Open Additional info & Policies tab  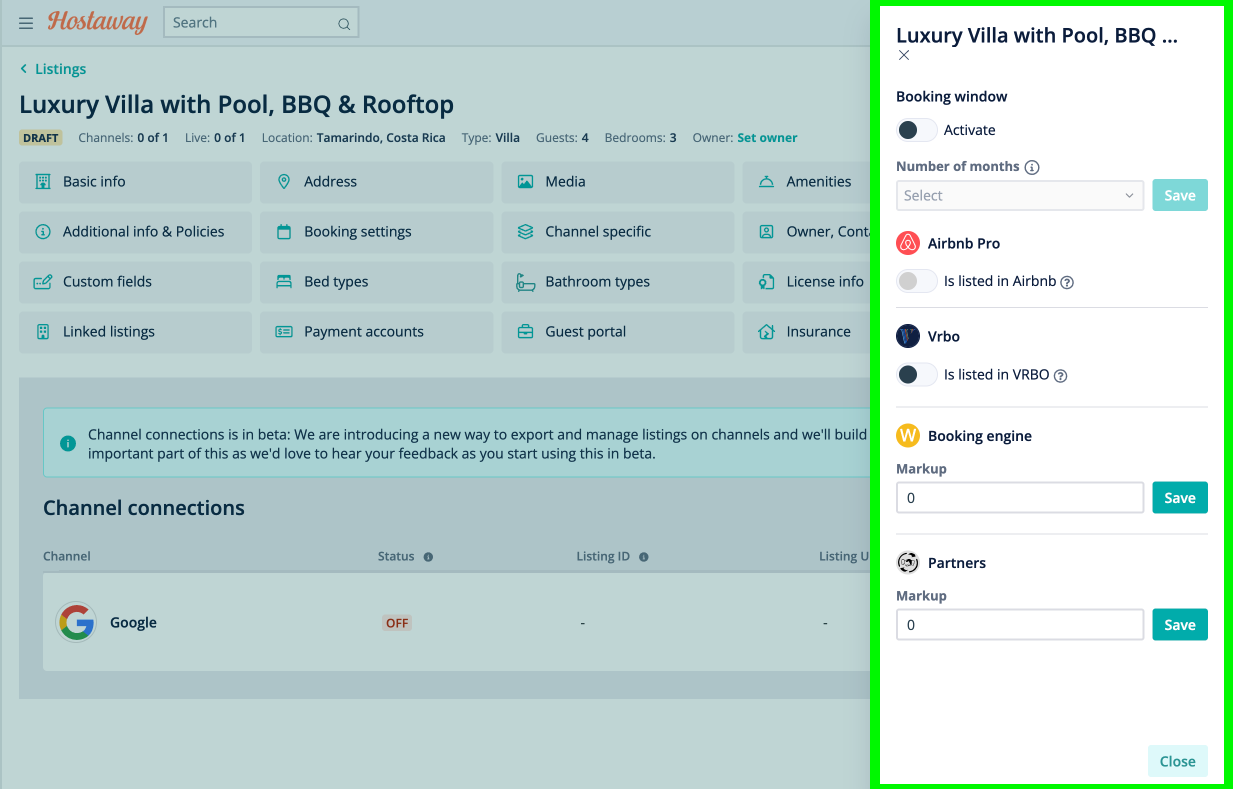[136, 232]
